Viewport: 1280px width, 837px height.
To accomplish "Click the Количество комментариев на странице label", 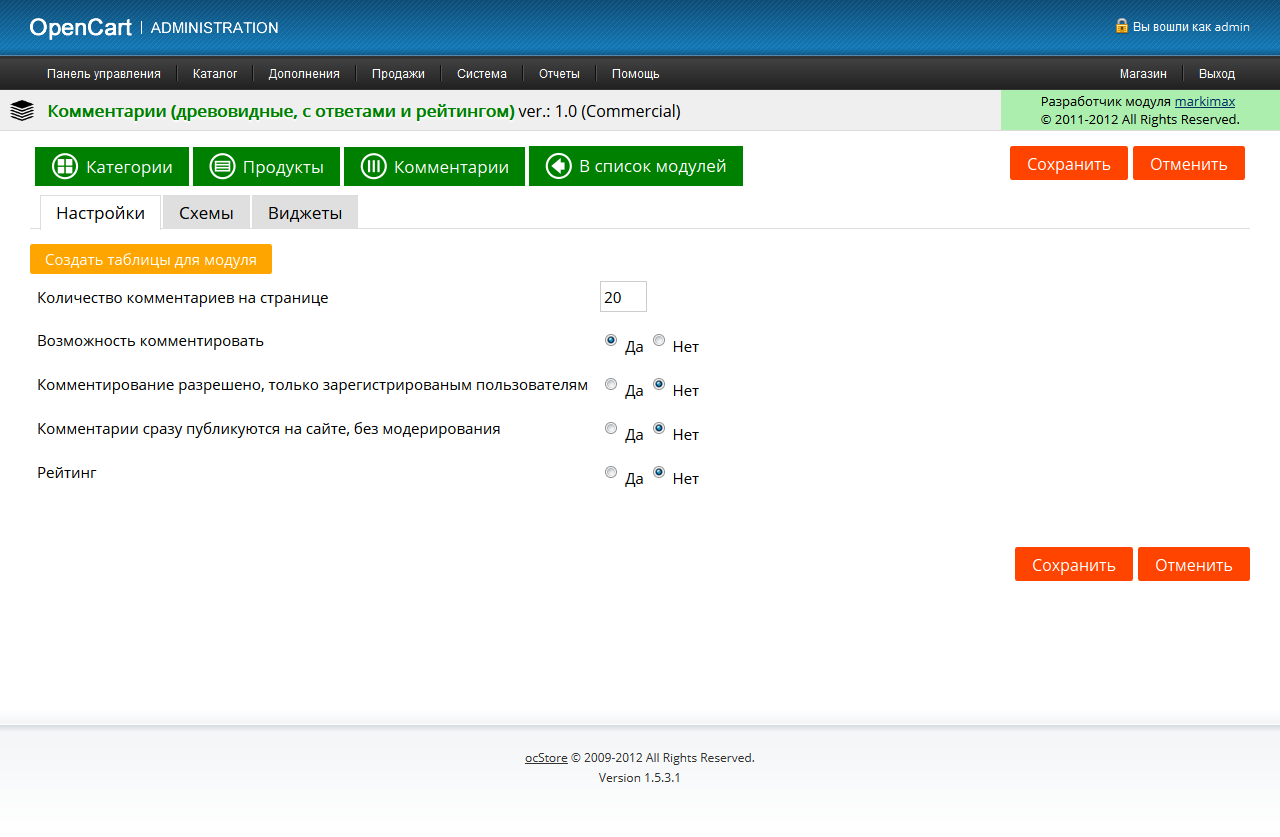I will click(183, 297).
